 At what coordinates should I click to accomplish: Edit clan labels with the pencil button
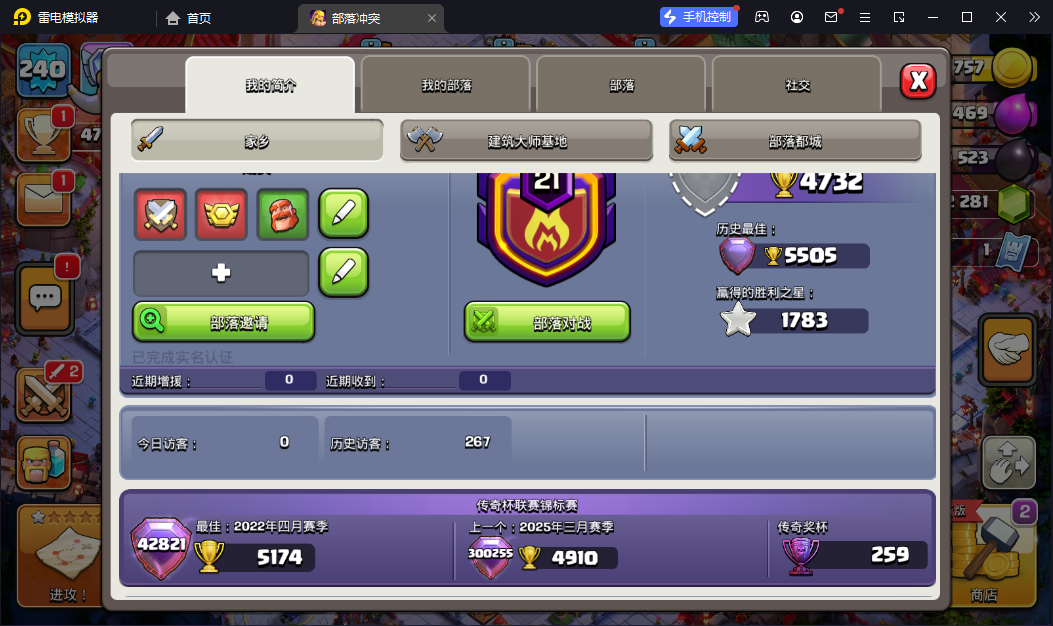pos(344,214)
